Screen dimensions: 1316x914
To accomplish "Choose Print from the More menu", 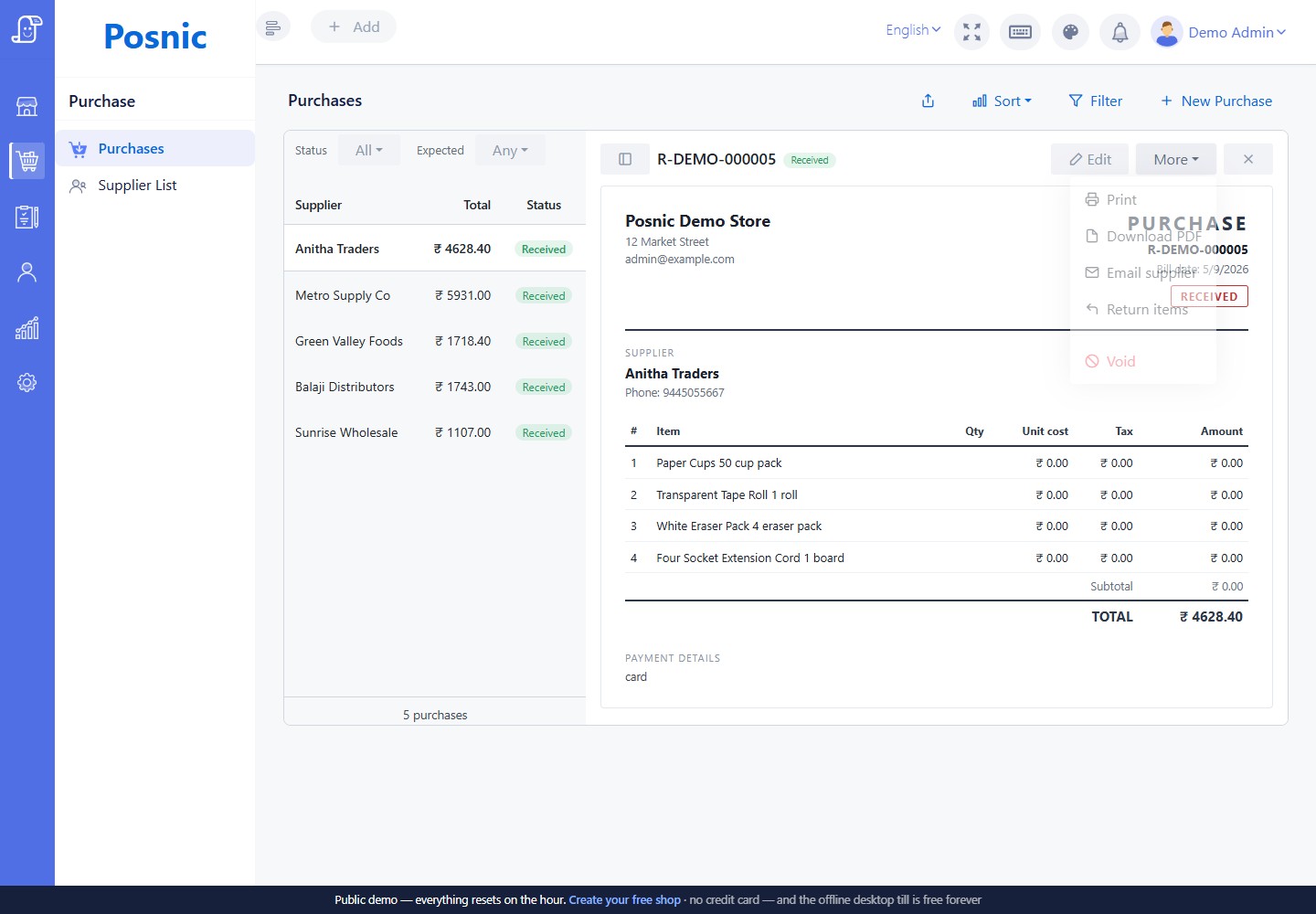I will 1142,199.
